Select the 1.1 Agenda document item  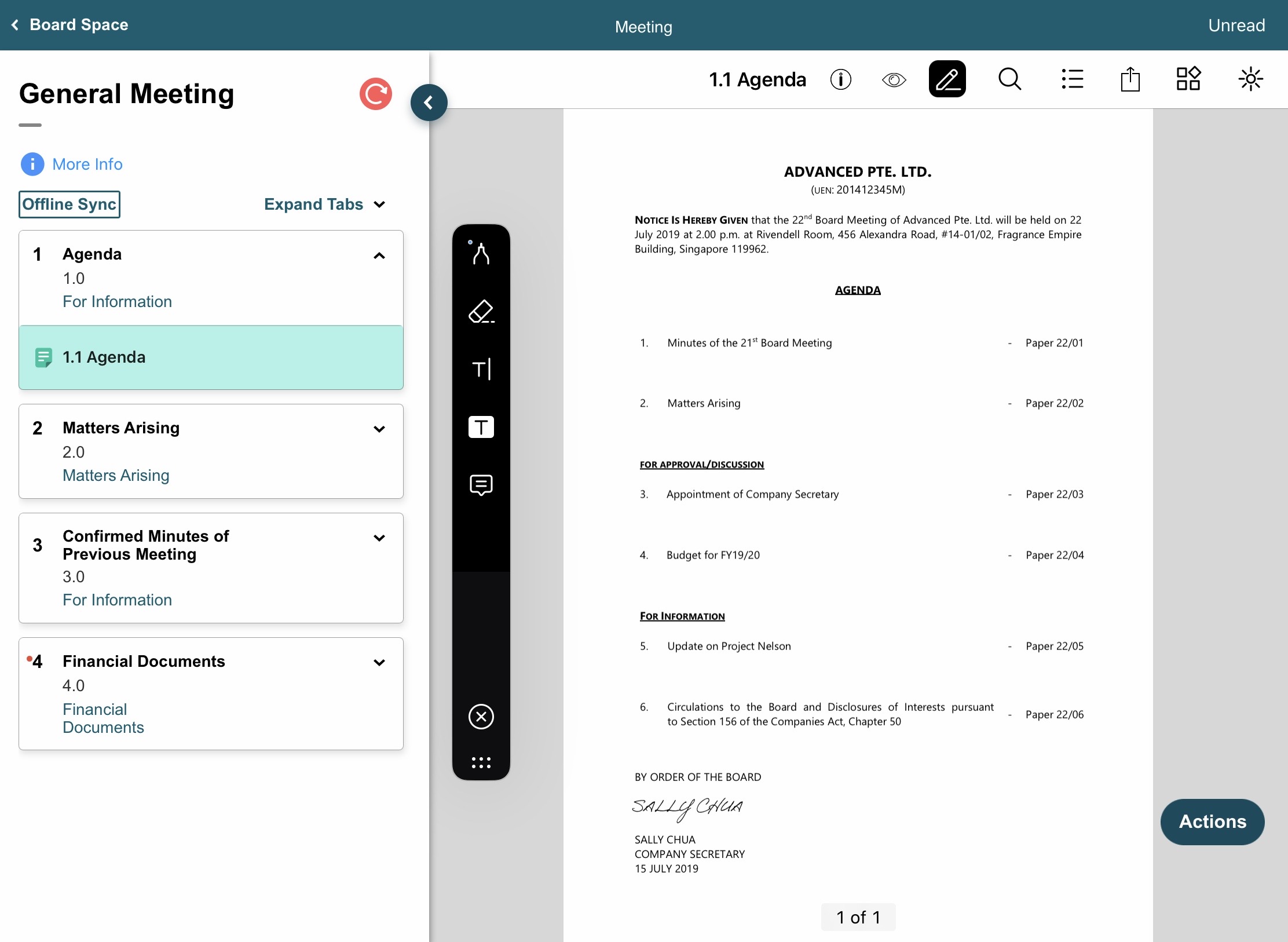point(211,357)
